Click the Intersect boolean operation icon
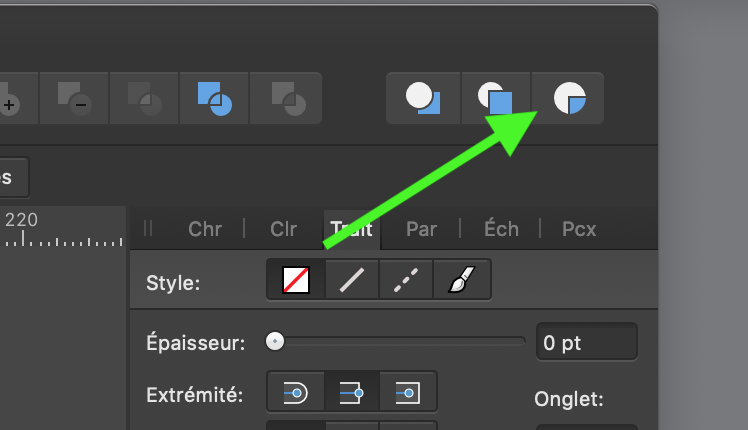The height and width of the screenshot is (430, 748). tap(144, 98)
